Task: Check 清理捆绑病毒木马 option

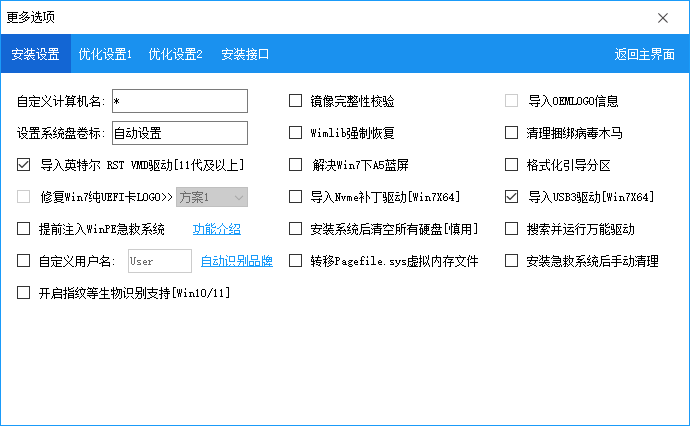Action: coord(512,133)
